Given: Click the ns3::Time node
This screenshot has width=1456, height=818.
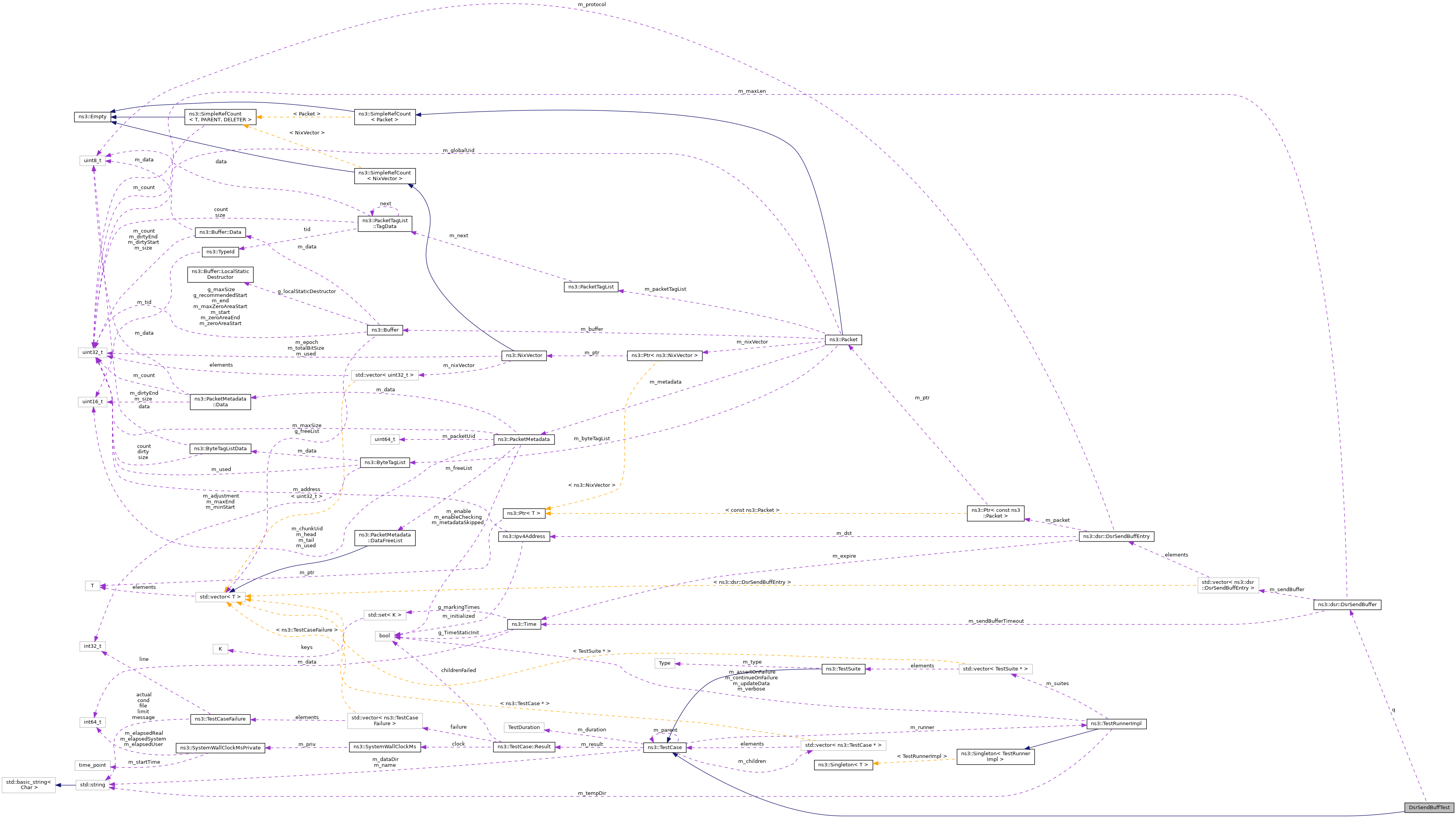Looking at the screenshot, I should pos(524,625).
